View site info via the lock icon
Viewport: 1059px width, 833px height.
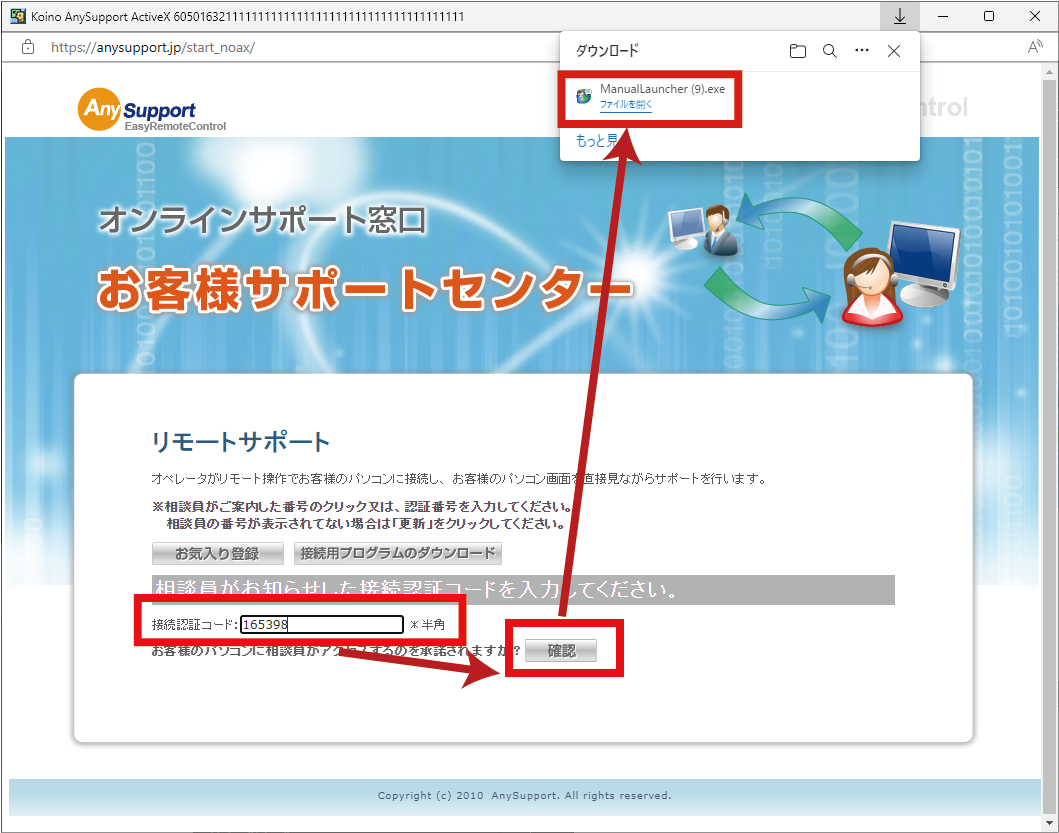pos(28,47)
